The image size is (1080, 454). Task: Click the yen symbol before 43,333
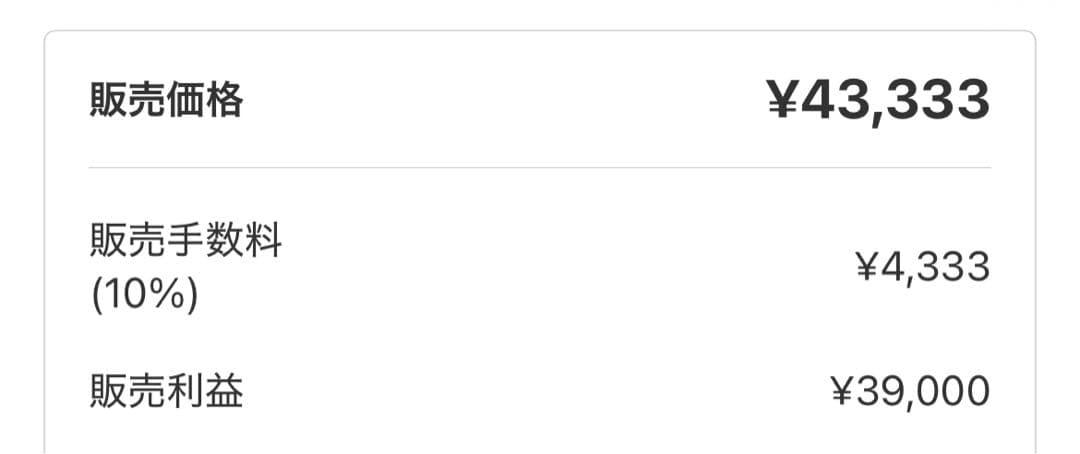point(786,99)
